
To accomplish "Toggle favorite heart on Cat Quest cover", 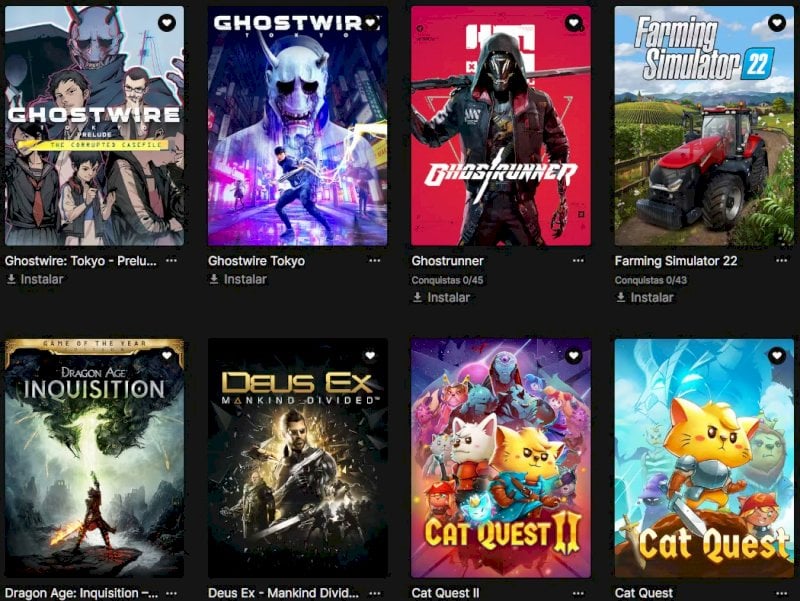I will click(x=777, y=355).
